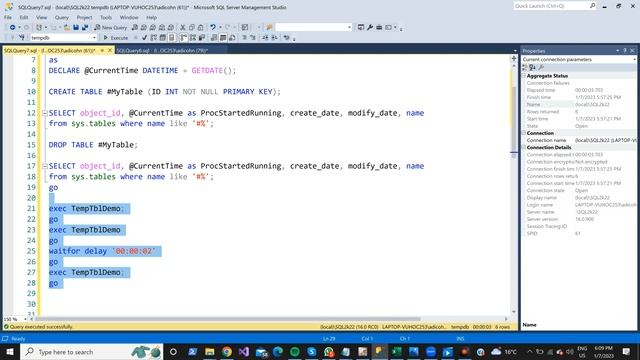Click the Windows Start button

click(10, 352)
